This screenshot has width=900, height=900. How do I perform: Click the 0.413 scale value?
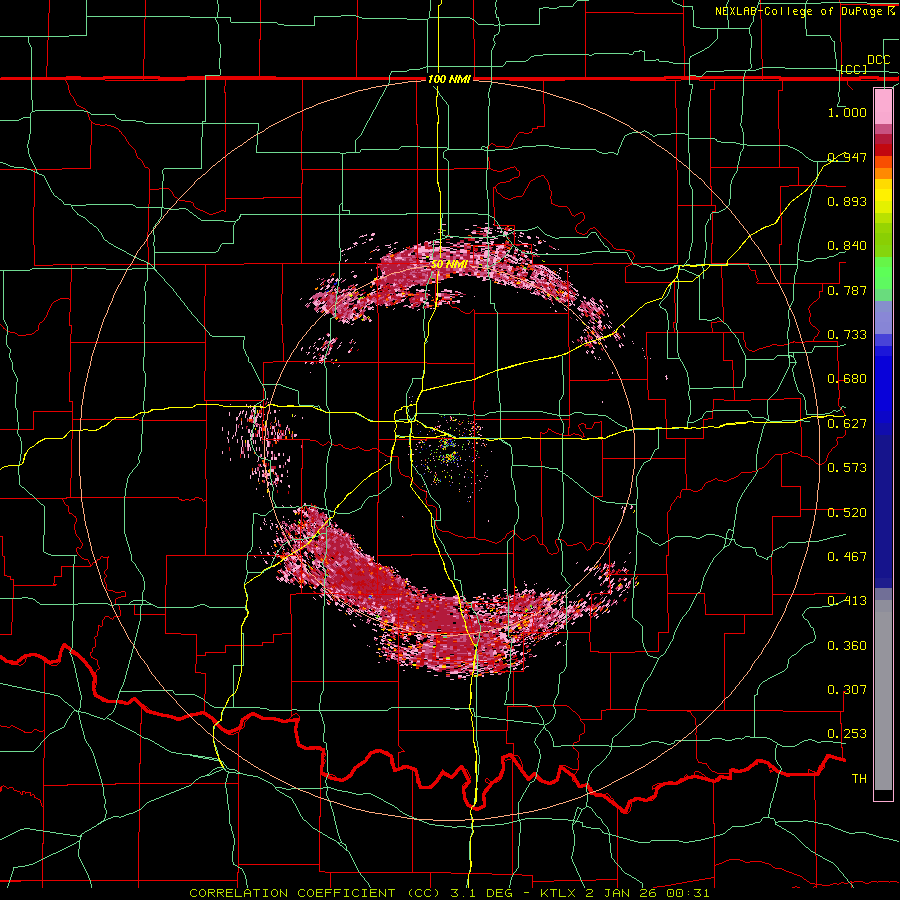847,601
